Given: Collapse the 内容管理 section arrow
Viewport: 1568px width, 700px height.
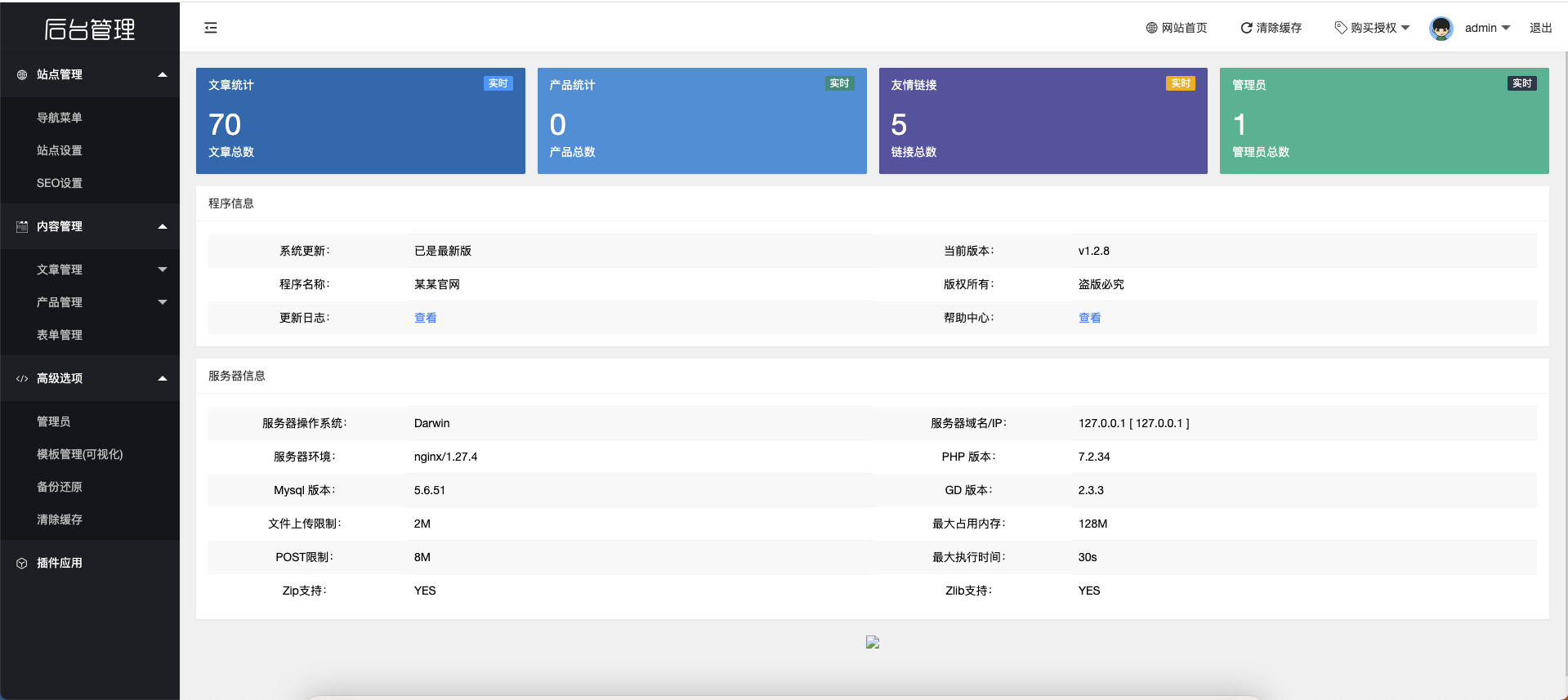Looking at the screenshot, I should [x=163, y=226].
